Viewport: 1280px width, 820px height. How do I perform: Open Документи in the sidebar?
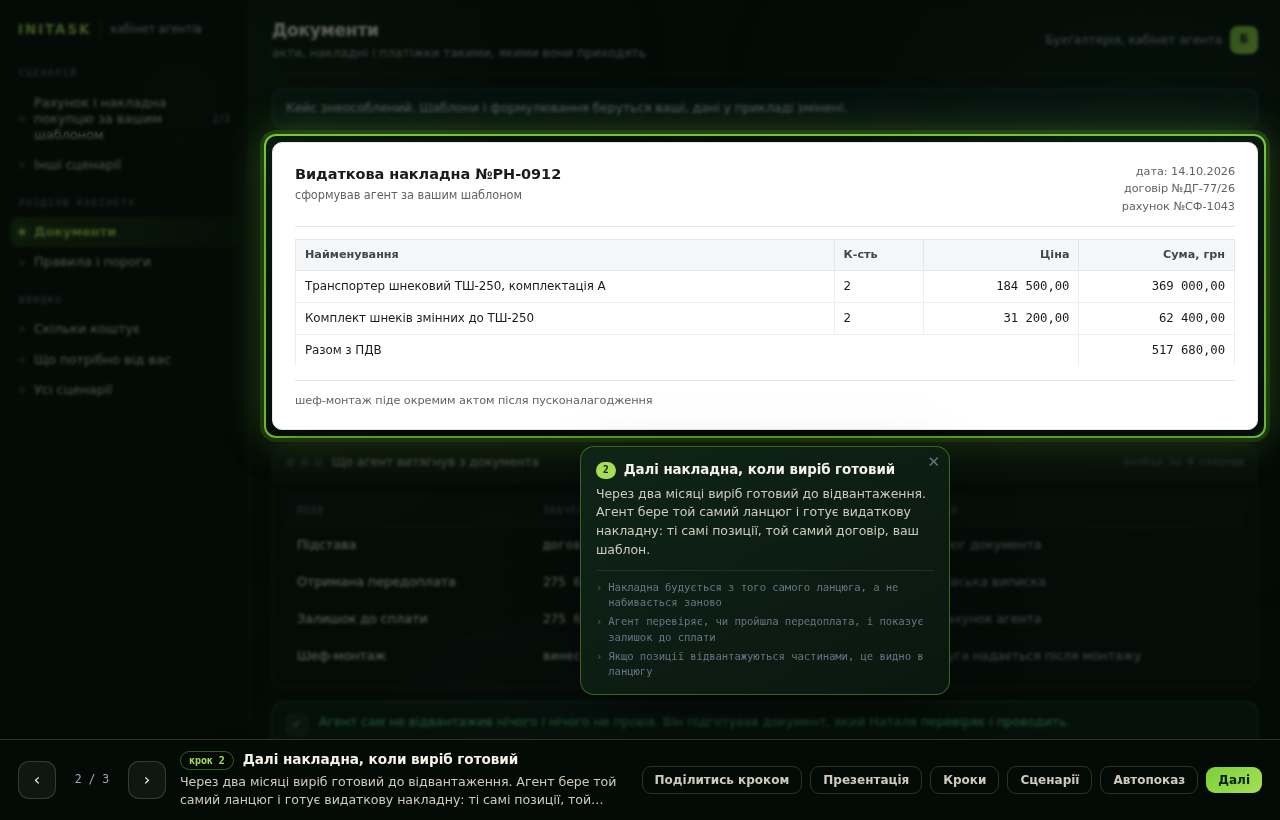tap(125, 232)
